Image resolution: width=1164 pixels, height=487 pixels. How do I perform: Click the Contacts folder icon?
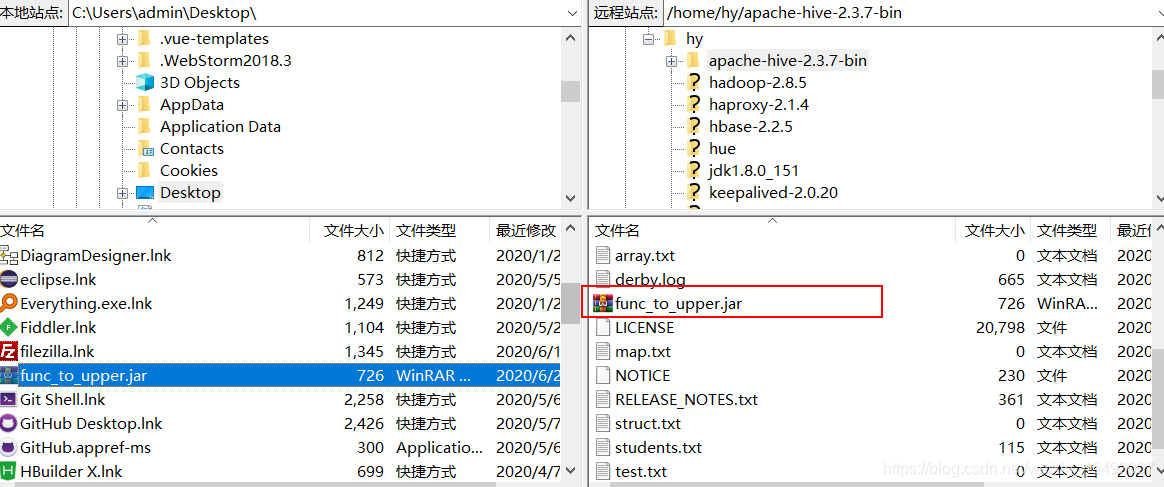pyautogui.click(x=145, y=148)
